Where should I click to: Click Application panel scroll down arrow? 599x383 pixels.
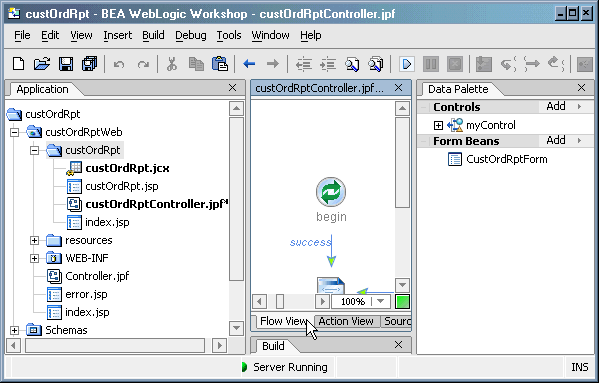pyautogui.click(x=236, y=328)
